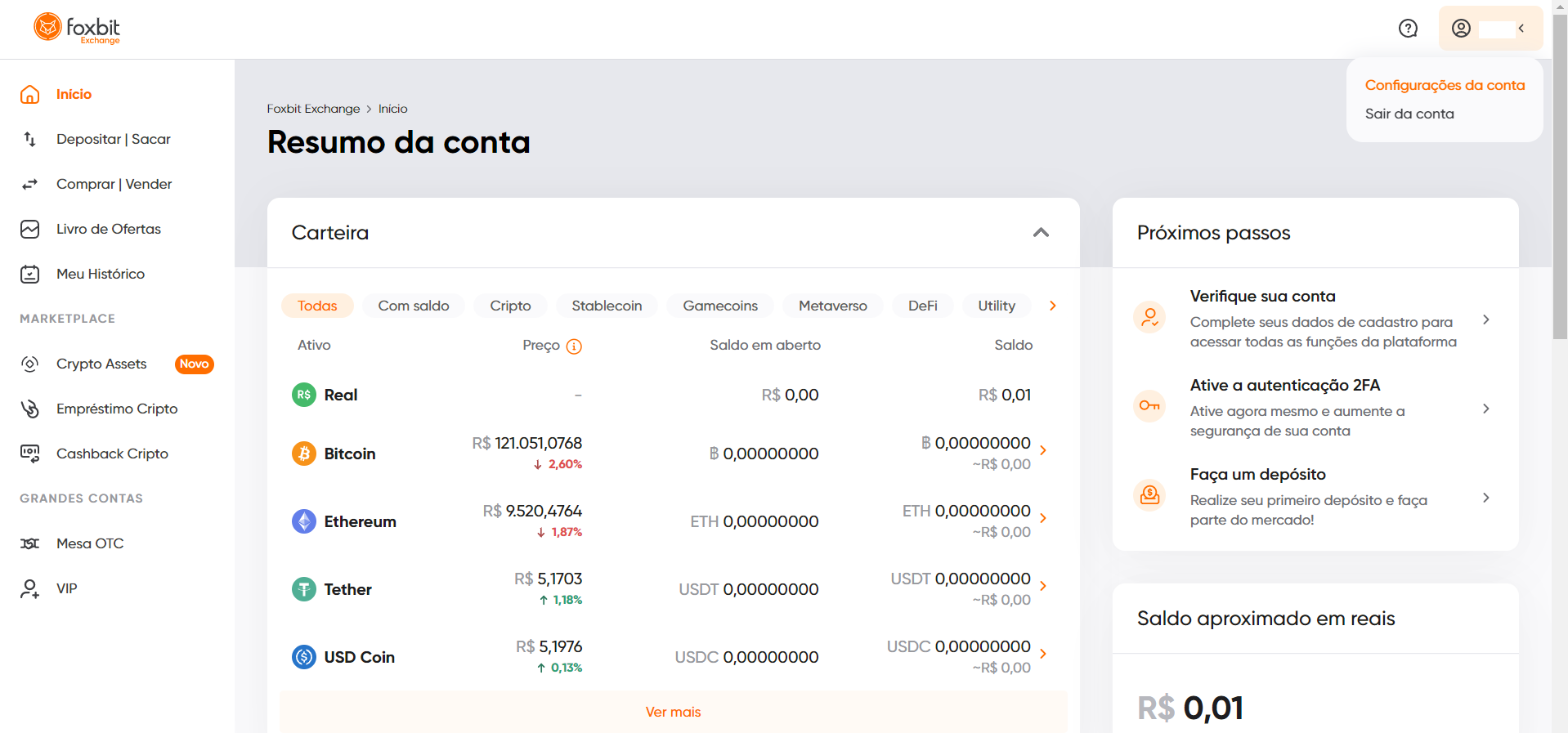The image size is (1568, 733).
Task: Click the Depositar | Sacar arrows icon
Action: click(30, 139)
